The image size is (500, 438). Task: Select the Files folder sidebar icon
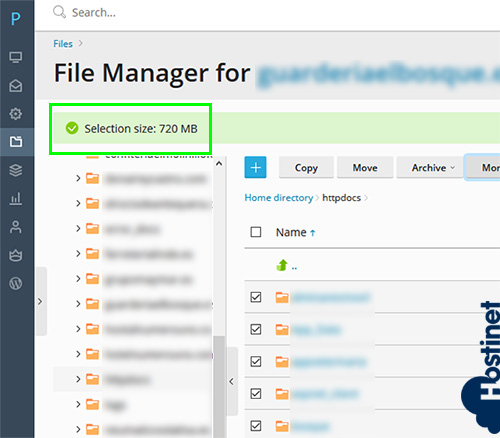tap(16, 142)
